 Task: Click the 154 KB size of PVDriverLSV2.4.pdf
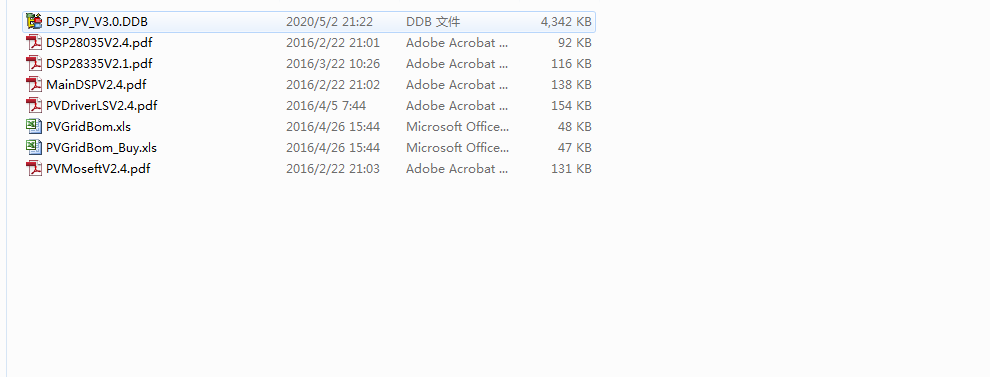point(571,105)
